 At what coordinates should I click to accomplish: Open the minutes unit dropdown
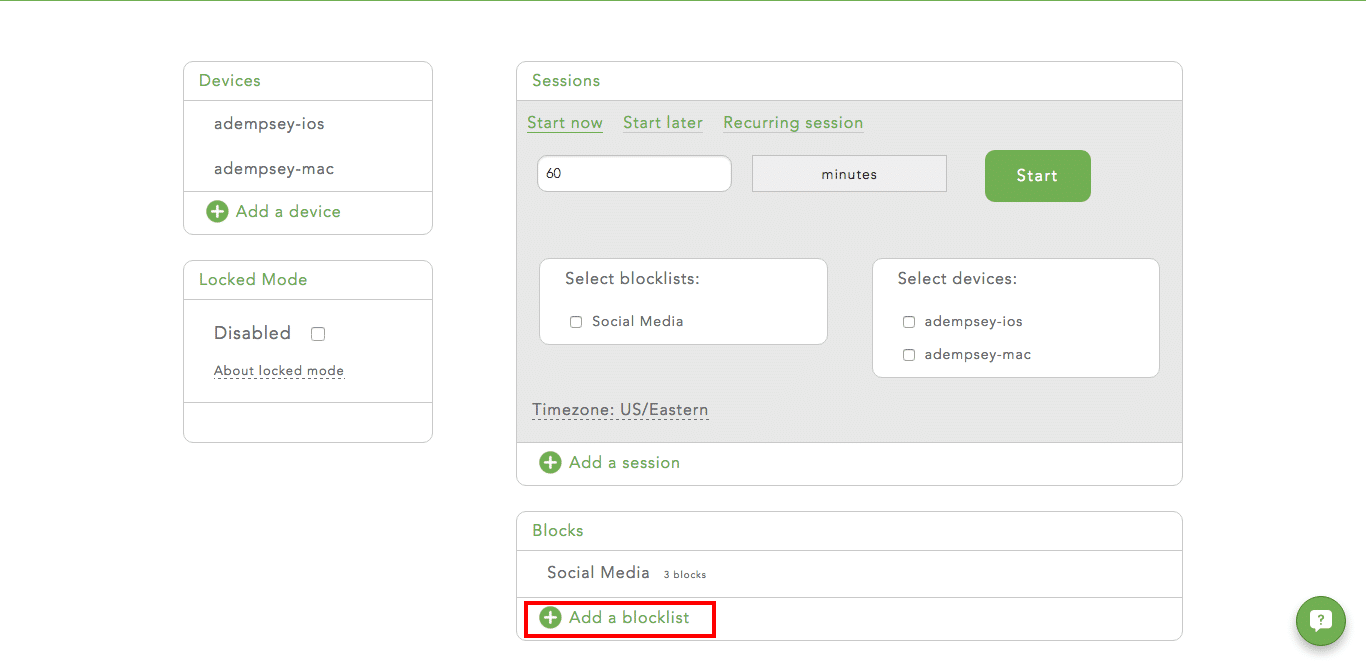(x=849, y=174)
